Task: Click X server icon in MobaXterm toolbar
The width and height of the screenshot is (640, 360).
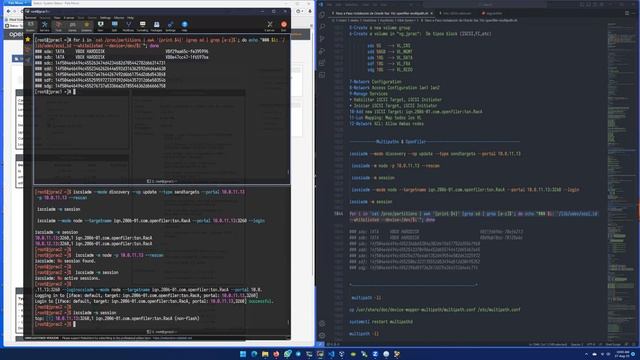Action: click(269, 26)
